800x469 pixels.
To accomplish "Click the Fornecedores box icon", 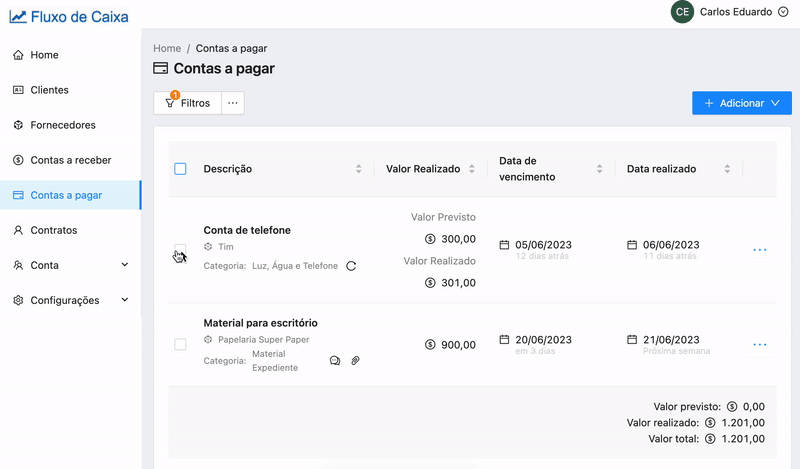I will 18,125.
